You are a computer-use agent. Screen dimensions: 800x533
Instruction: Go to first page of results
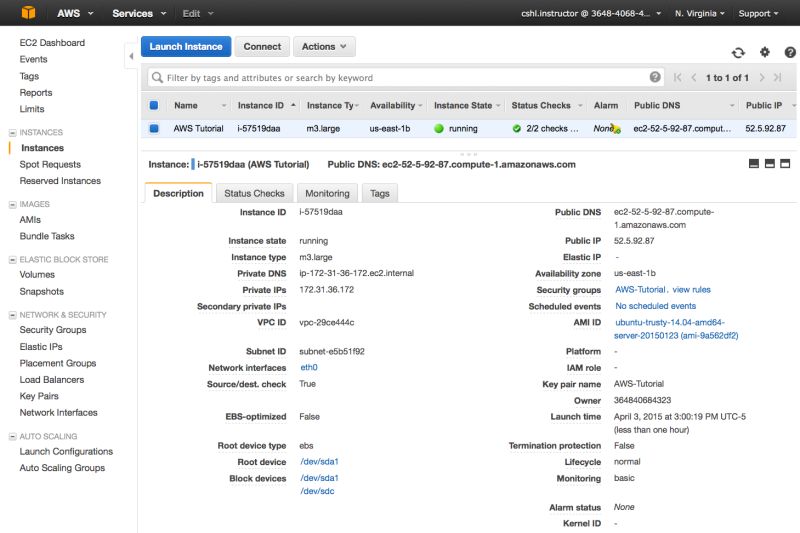tap(678, 78)
